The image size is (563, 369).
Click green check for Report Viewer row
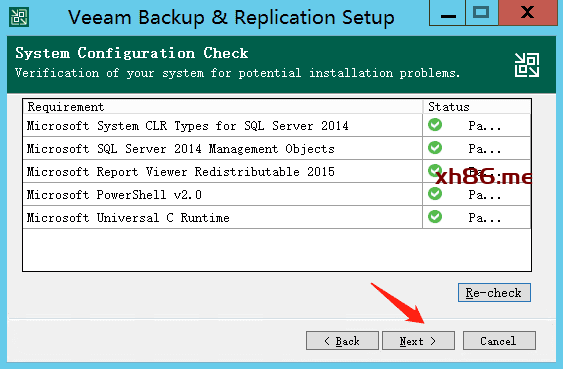[x=435, y=170]
